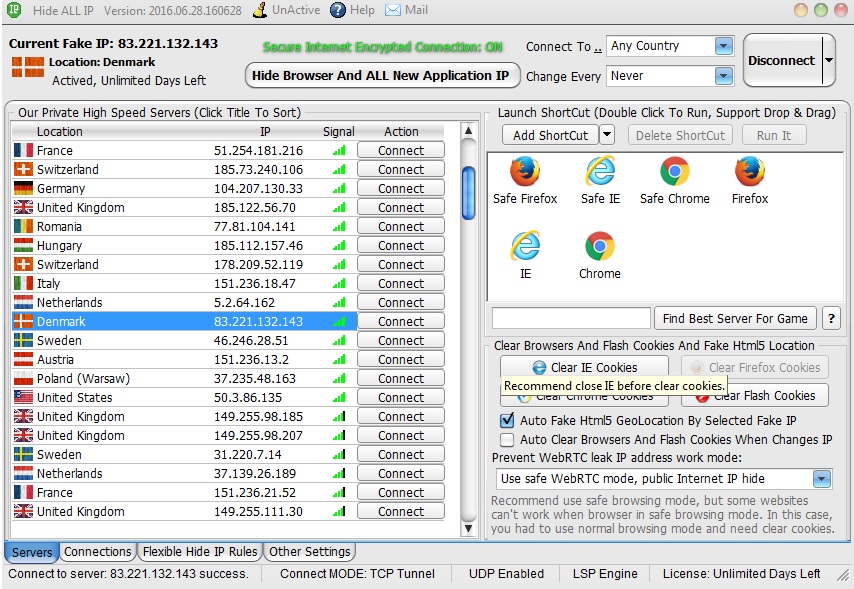Connect to the United States 50.3.86.135 server

coord(401,397)
